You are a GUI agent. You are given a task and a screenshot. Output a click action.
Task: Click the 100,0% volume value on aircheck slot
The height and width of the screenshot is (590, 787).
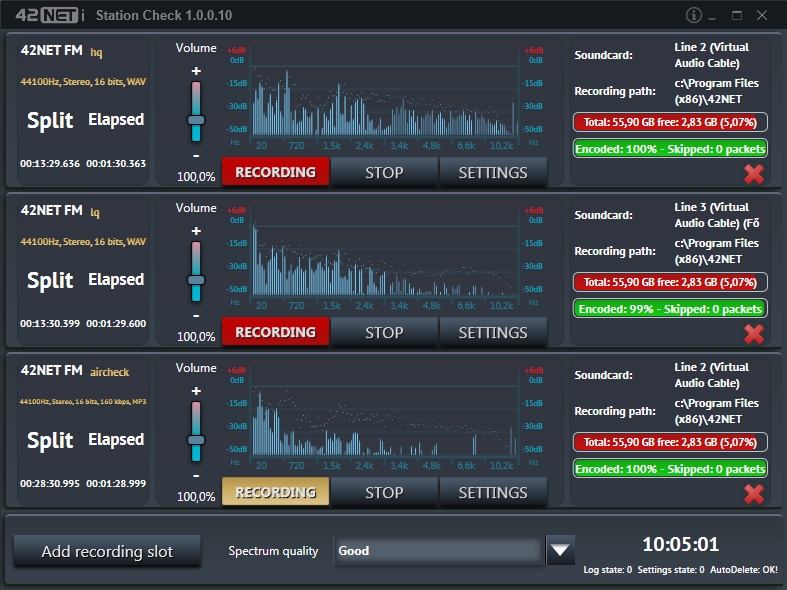[196, 497]
